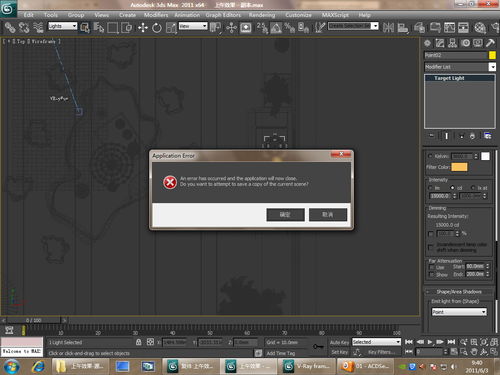Activate Select and Scale tool
The height and width of the screenshot is (375, 500).
pos(171,27)
